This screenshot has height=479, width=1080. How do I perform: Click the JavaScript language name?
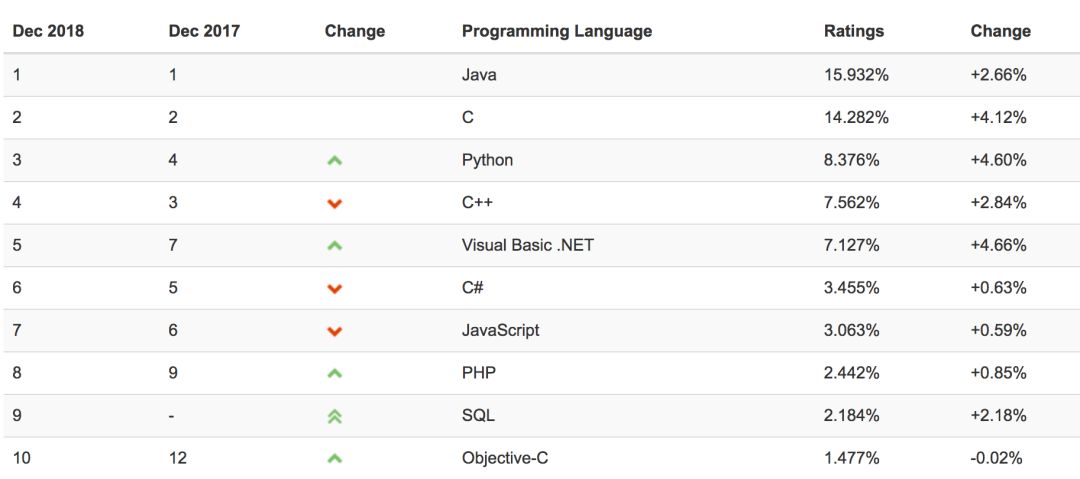coord(501,330)
